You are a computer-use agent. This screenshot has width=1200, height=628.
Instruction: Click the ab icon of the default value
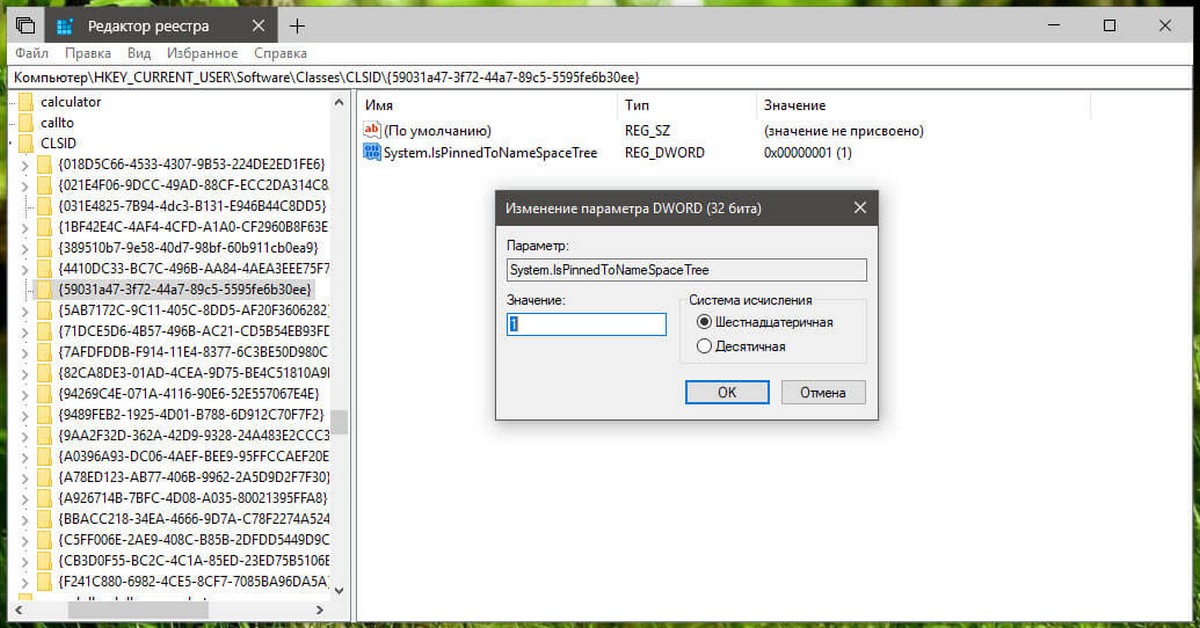point(371,130)
